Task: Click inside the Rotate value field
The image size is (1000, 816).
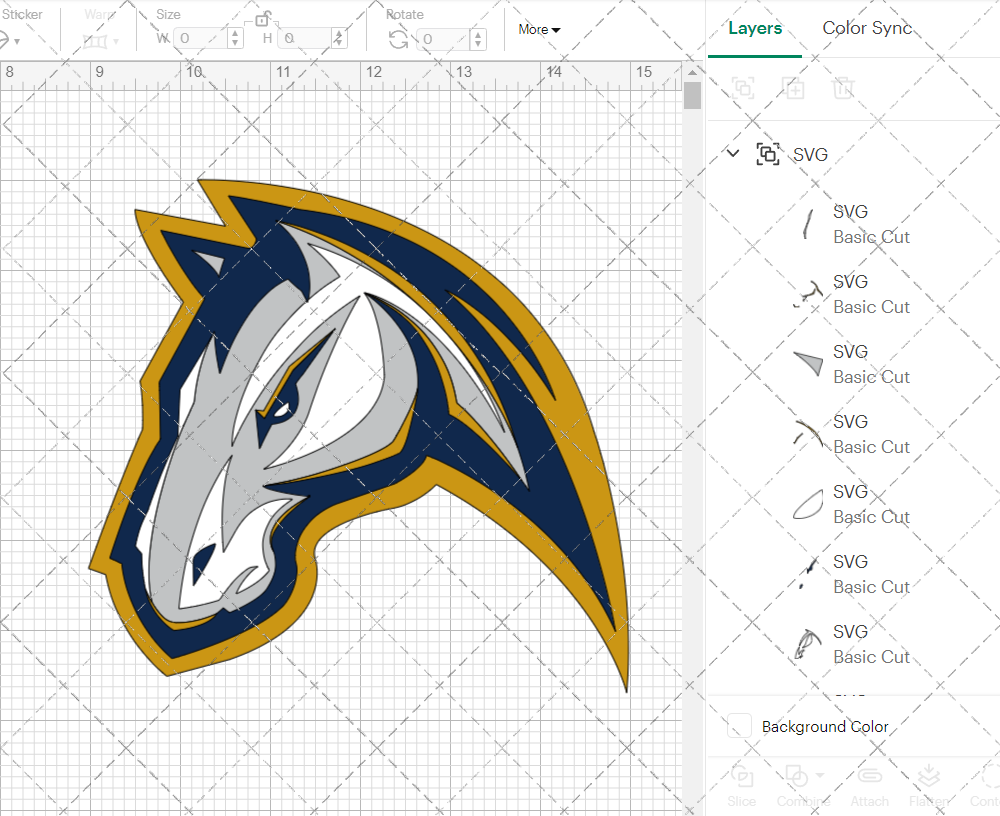Action: (443, 38)
